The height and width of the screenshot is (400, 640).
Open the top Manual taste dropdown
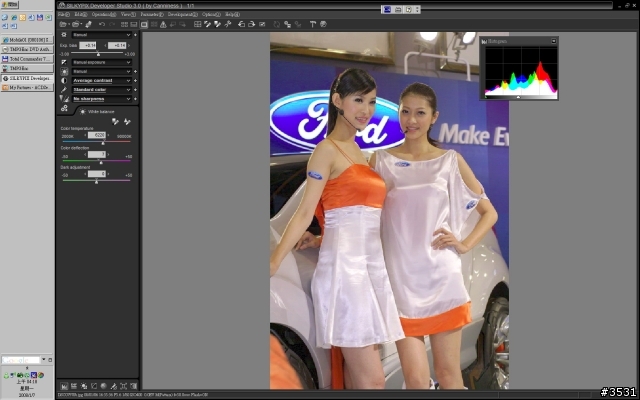tap(102, 35)
